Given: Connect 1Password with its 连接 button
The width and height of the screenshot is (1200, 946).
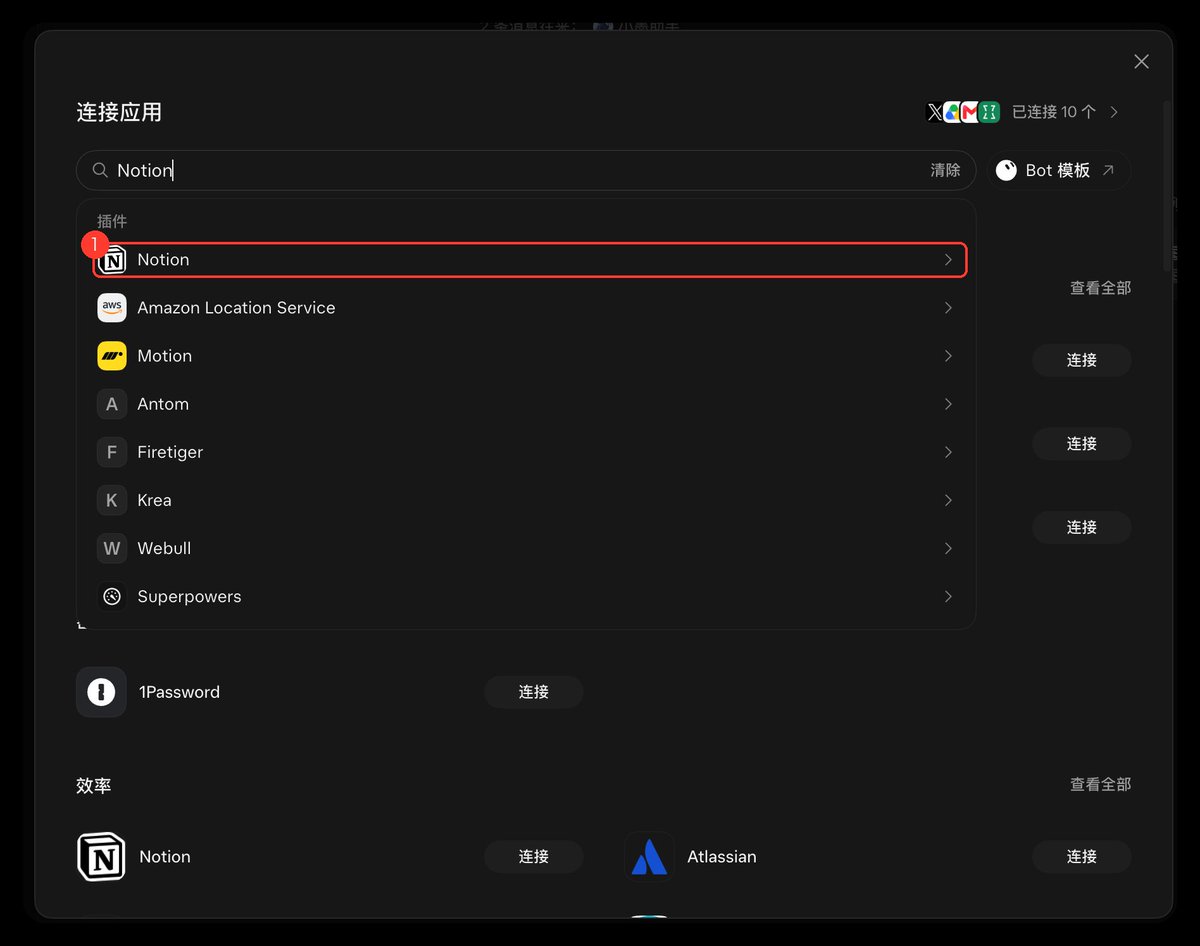Looking at the screenshot, I should pos(534,692).
